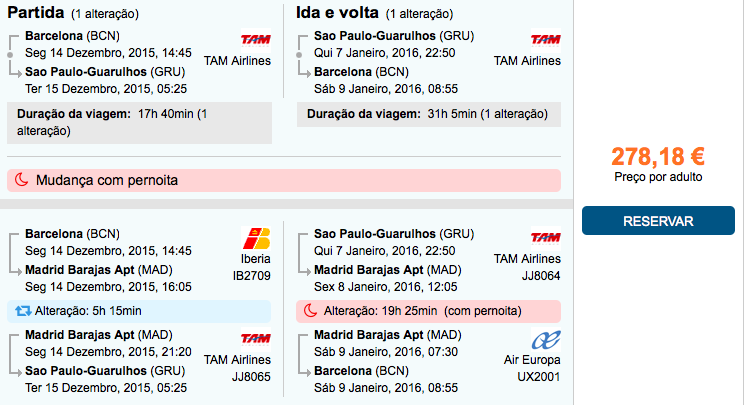The image size is (745, 405).
Task: Click moon icon next to Alteração 19h 25min
Action: coord(310,311)
